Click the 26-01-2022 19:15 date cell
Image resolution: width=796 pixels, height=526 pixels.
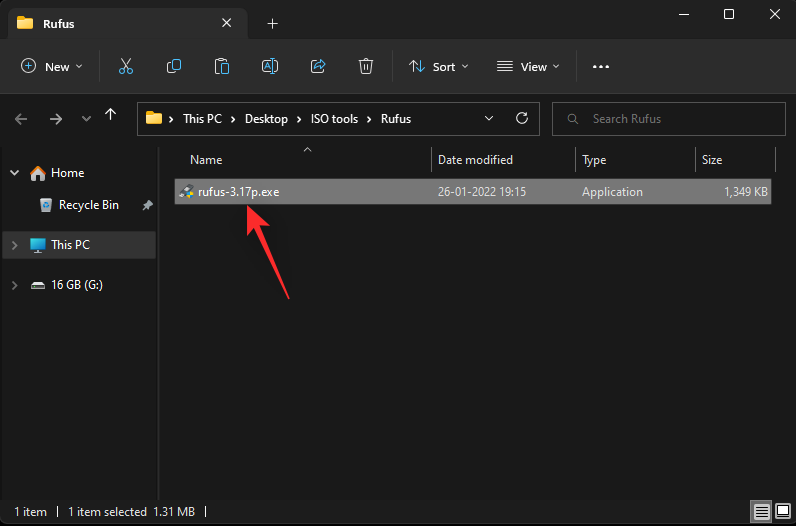tap(482, 192)
